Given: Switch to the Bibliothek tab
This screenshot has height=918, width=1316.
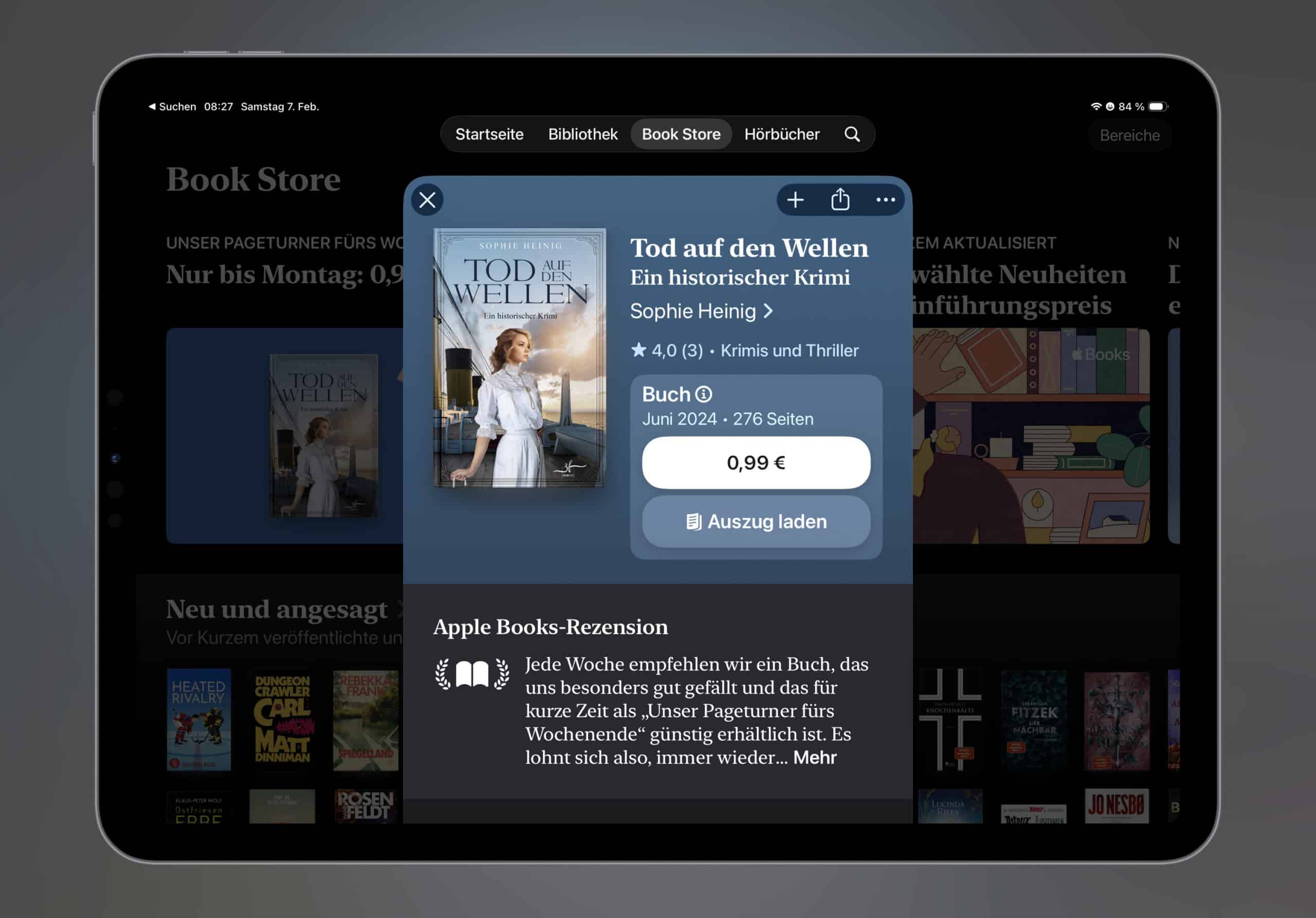Looking at the screenshot, I should (582, 134).
